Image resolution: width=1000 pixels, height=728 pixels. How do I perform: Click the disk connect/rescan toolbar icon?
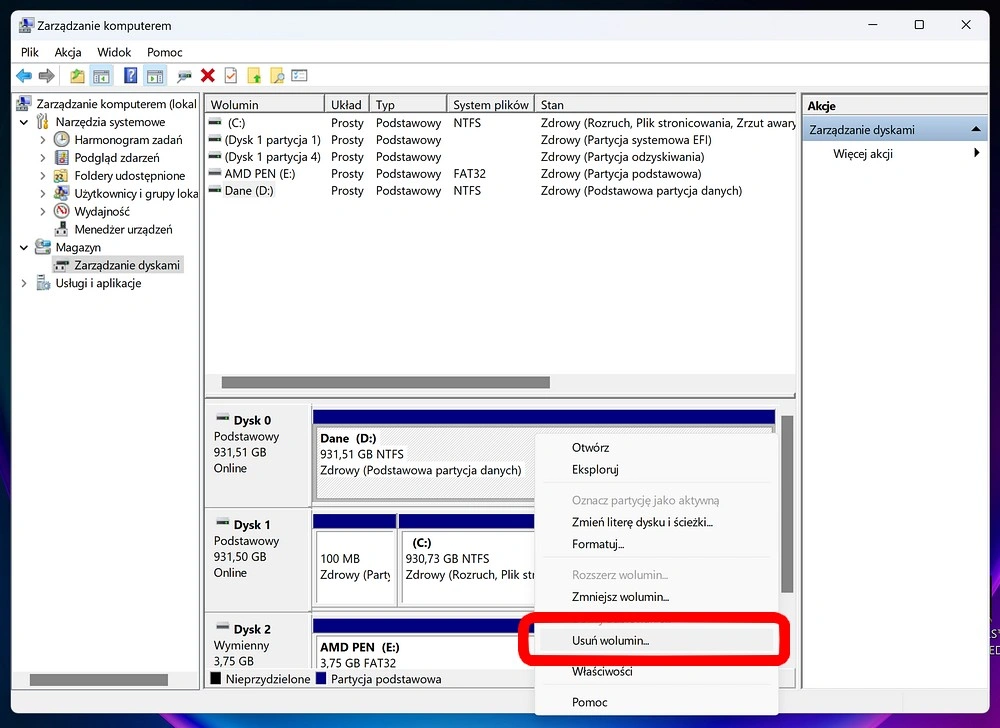tap(184, 76)
